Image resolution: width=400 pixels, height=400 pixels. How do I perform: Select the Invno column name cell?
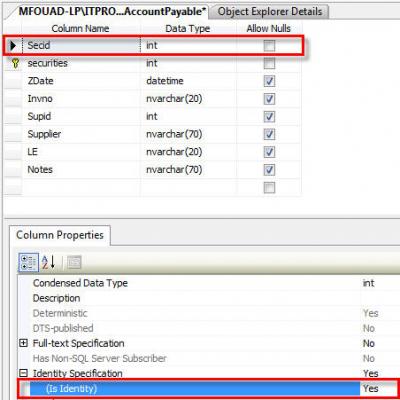pyautogui.click(x=82, y=99)
